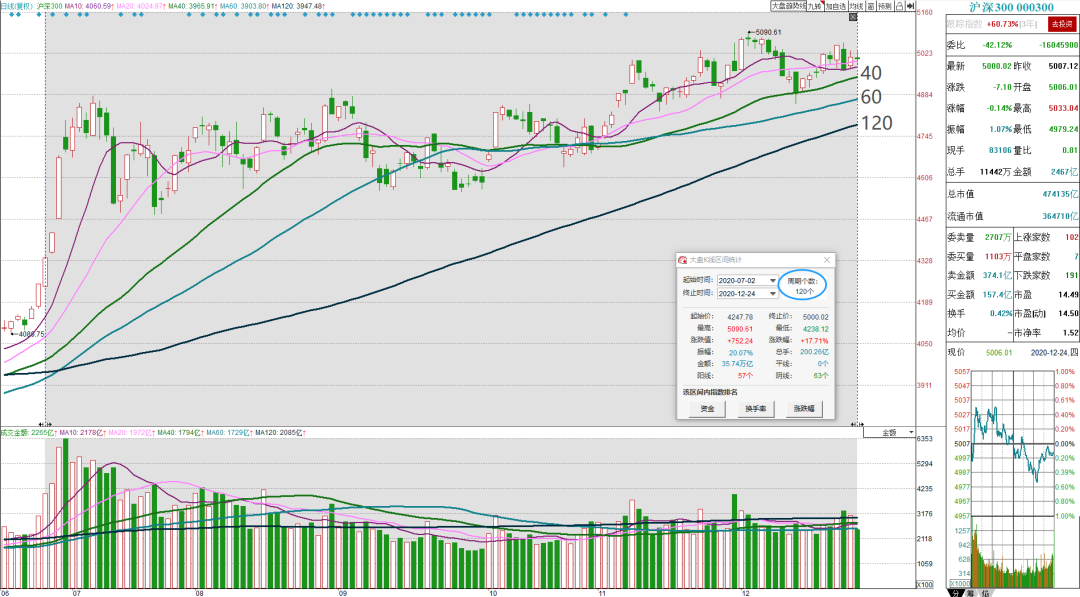Click the small window icon button in toolbar
This screenshot has height=597, width=1080.
coord(871,6)
